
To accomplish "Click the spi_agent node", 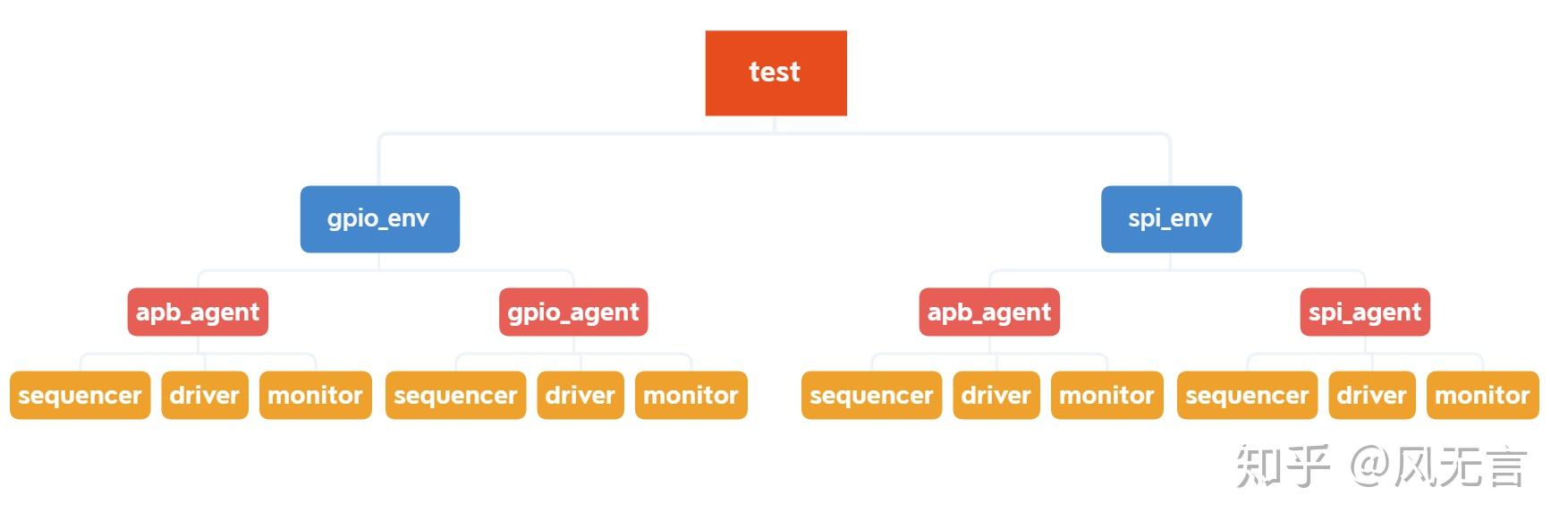I will pyautogui.click(x=1364, y=312).
